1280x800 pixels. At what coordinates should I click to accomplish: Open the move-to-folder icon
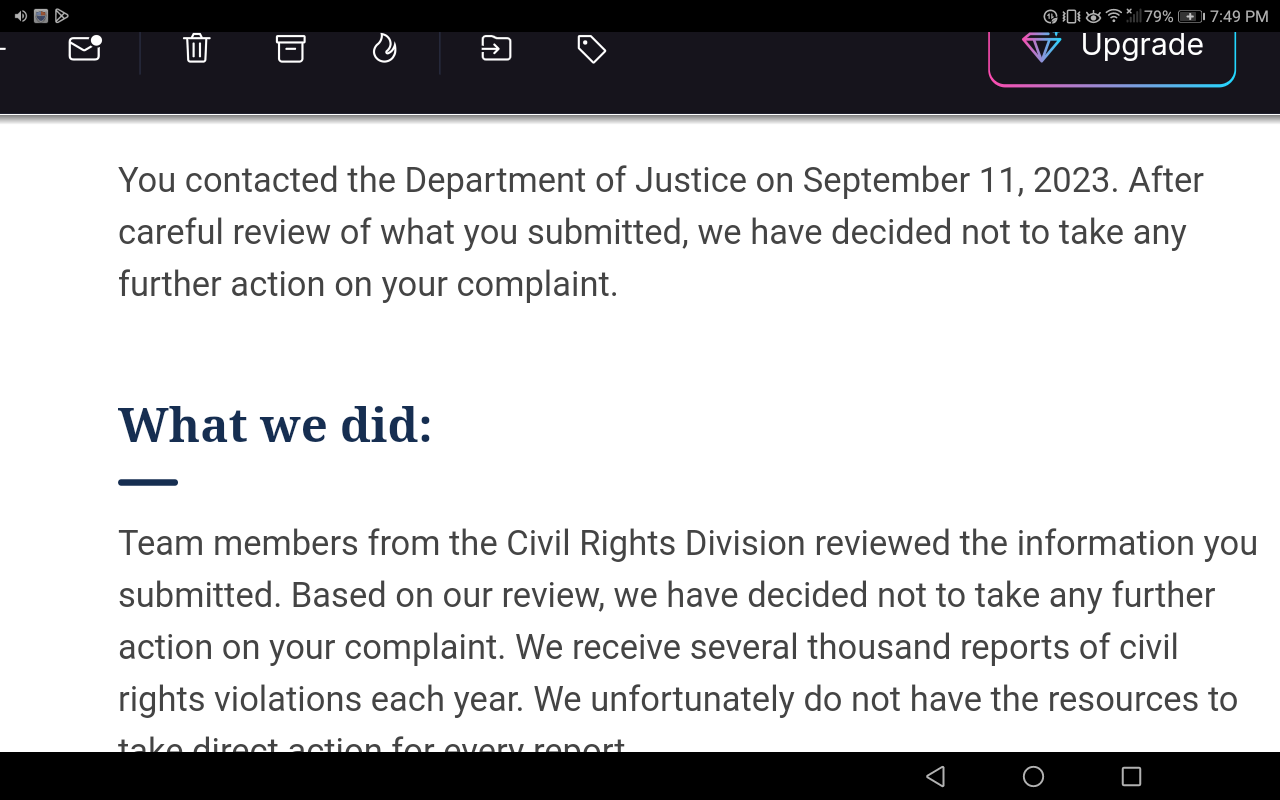click(496, 47)
